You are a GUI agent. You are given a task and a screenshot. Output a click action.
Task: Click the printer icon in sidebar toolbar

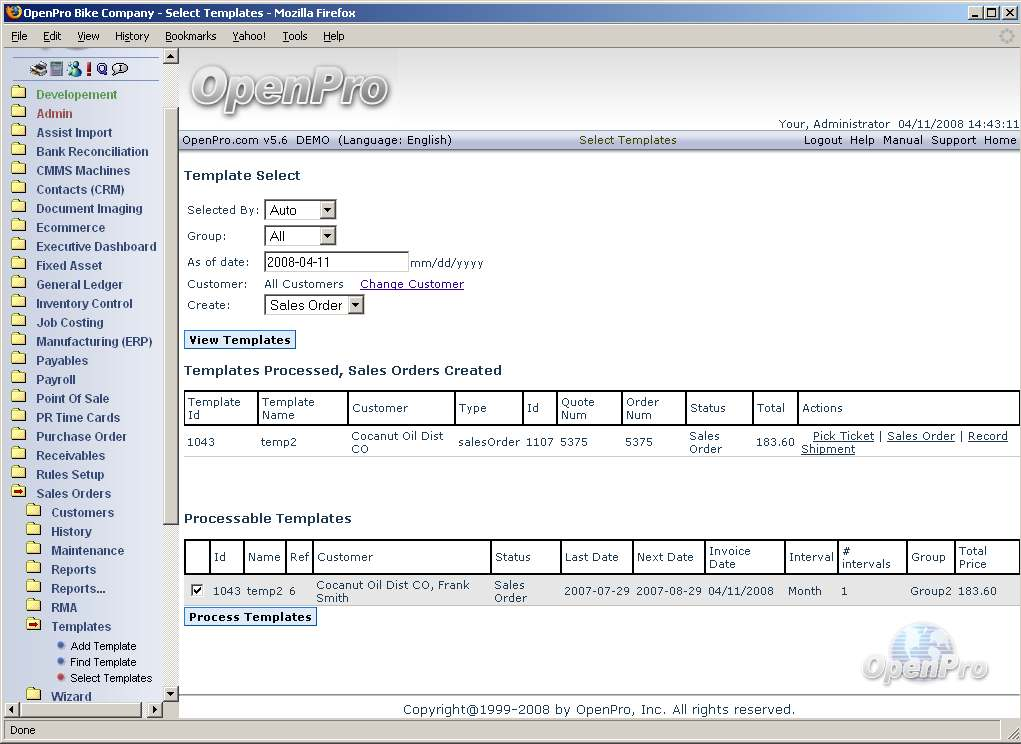(x=38, y=69)
